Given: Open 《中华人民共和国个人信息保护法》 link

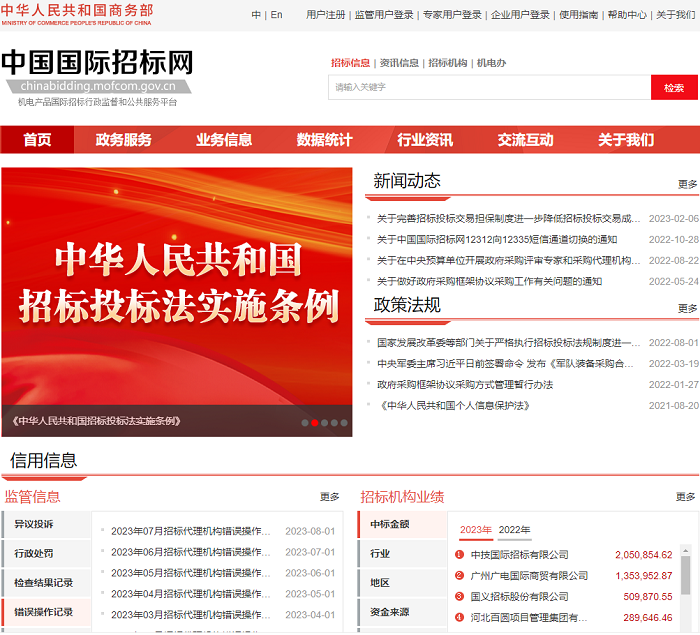Looking at the screenshot, I should 454,406.
